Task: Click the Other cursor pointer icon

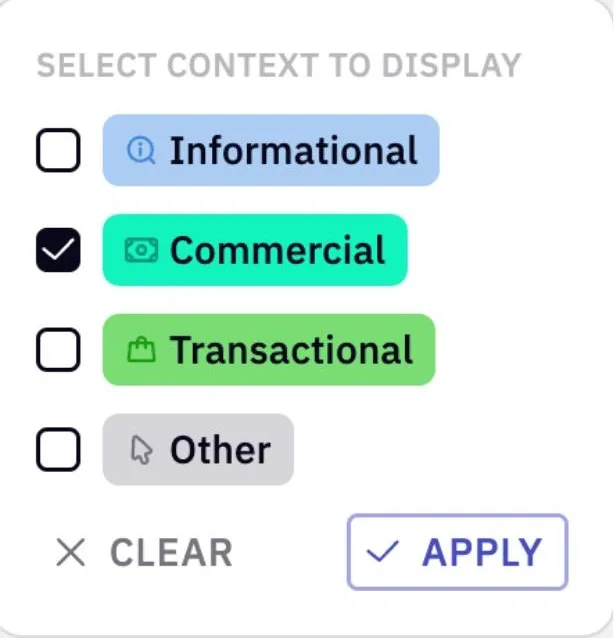Action: click(141, 450)
